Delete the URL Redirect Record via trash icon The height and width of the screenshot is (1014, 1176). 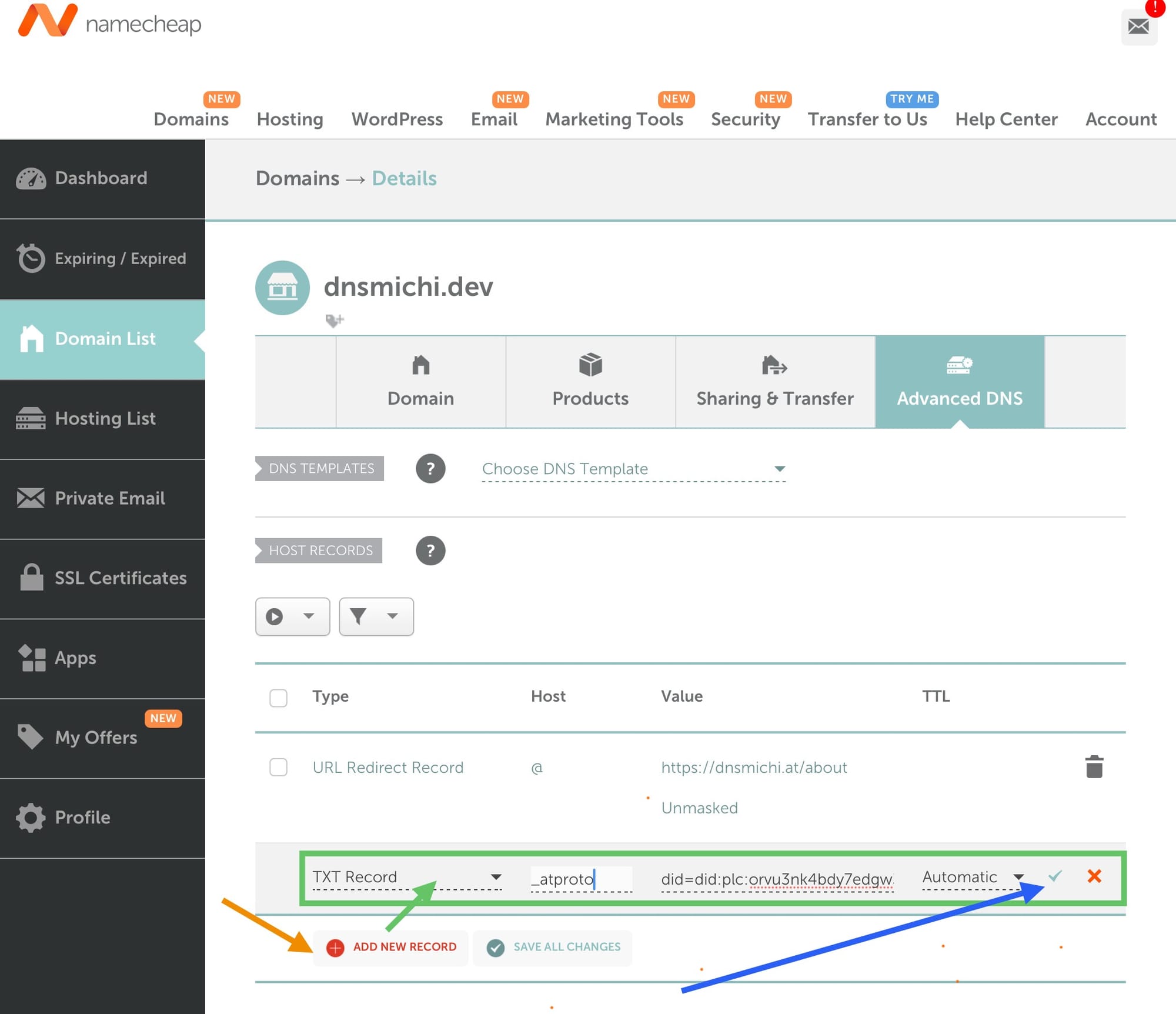pos(1094,767)
